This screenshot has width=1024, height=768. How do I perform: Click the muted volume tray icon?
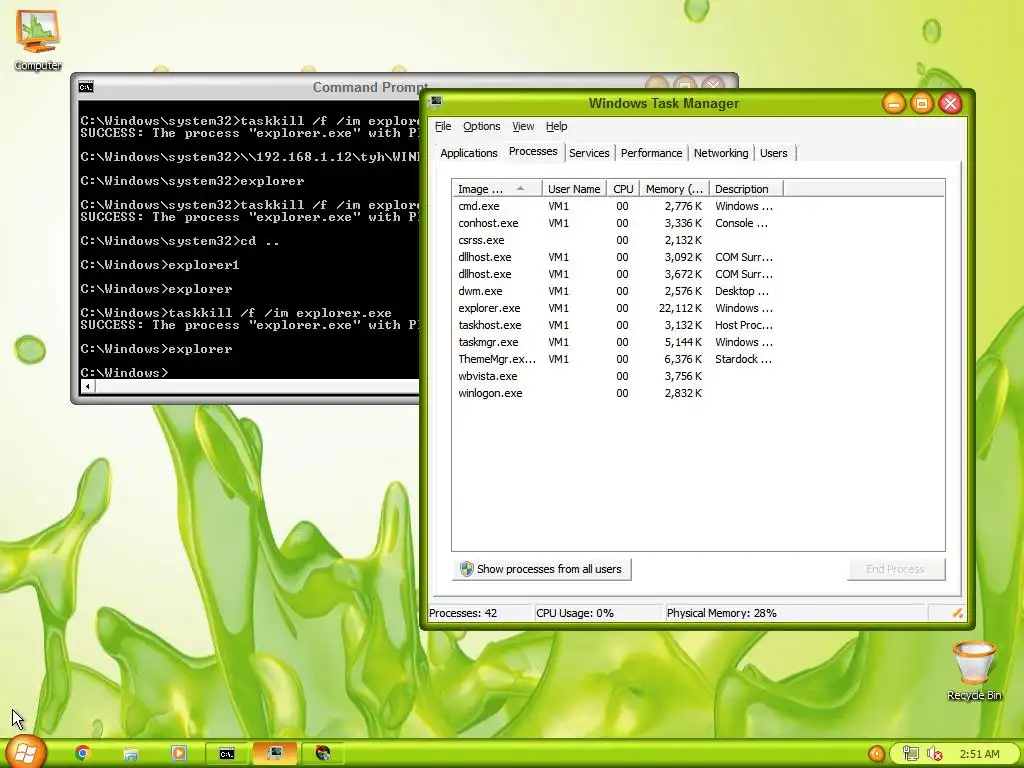click(935, 754)
